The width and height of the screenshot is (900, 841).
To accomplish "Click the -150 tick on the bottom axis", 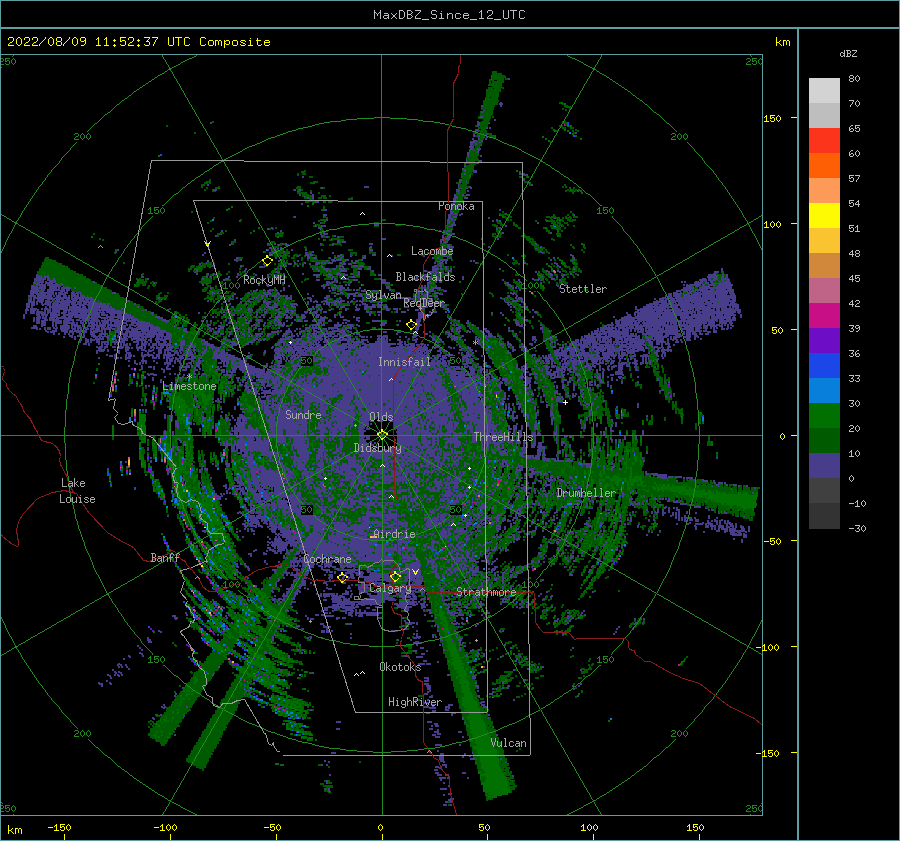I will pos(59,827).
